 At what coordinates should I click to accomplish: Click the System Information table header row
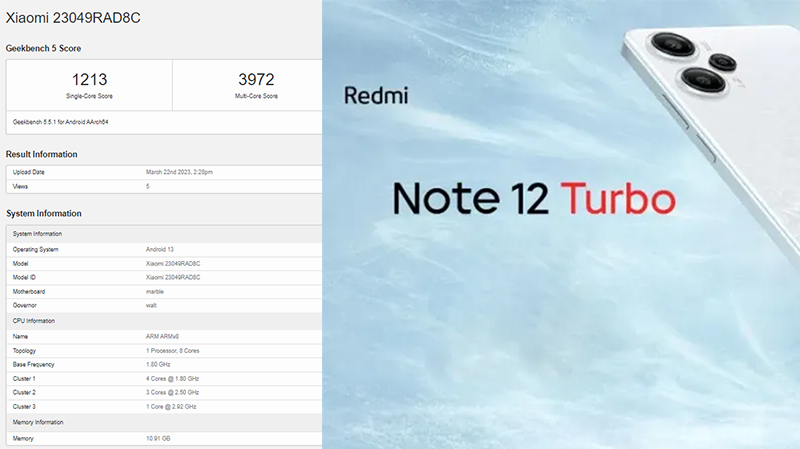click(x=164, y=234)
